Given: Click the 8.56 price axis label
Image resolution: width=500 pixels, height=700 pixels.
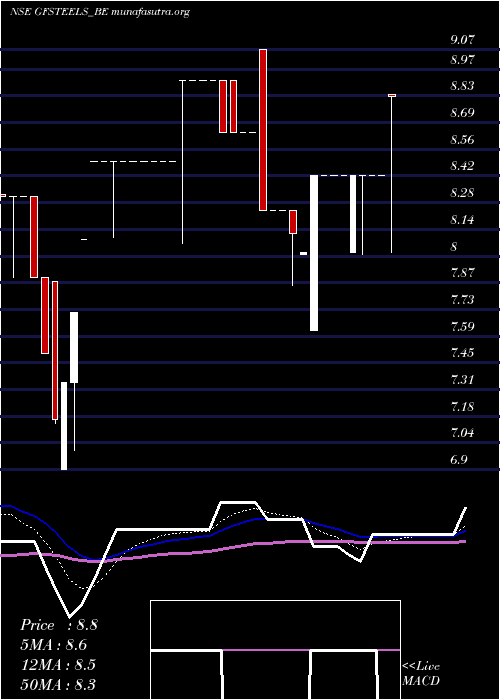Looking at the screenshot, I should 462,139.
